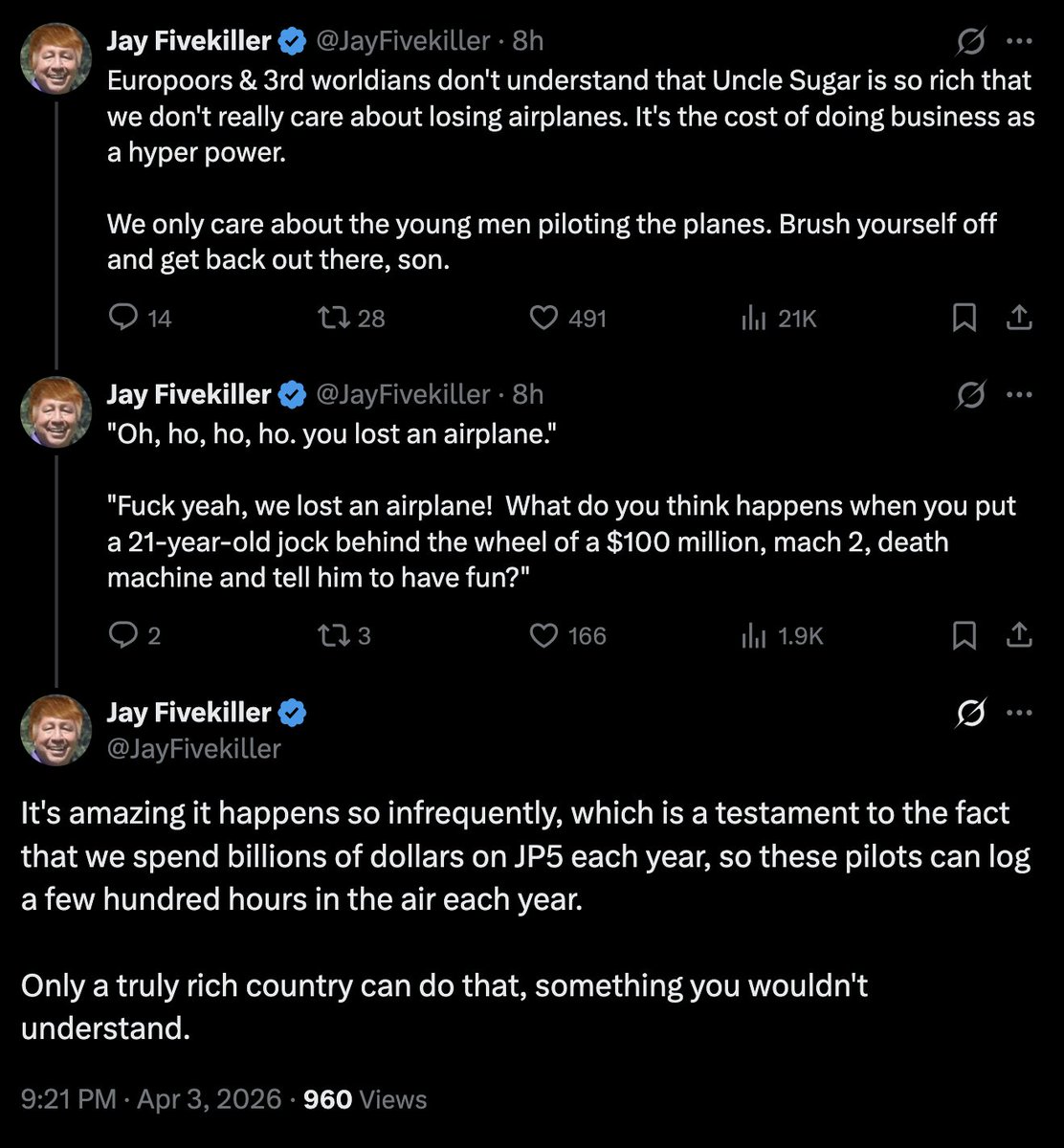Screen dimensions: 1064x1148
Task: Open Grok icon on the main tweet
Action: pyautogui.click(x=969, y=713)
